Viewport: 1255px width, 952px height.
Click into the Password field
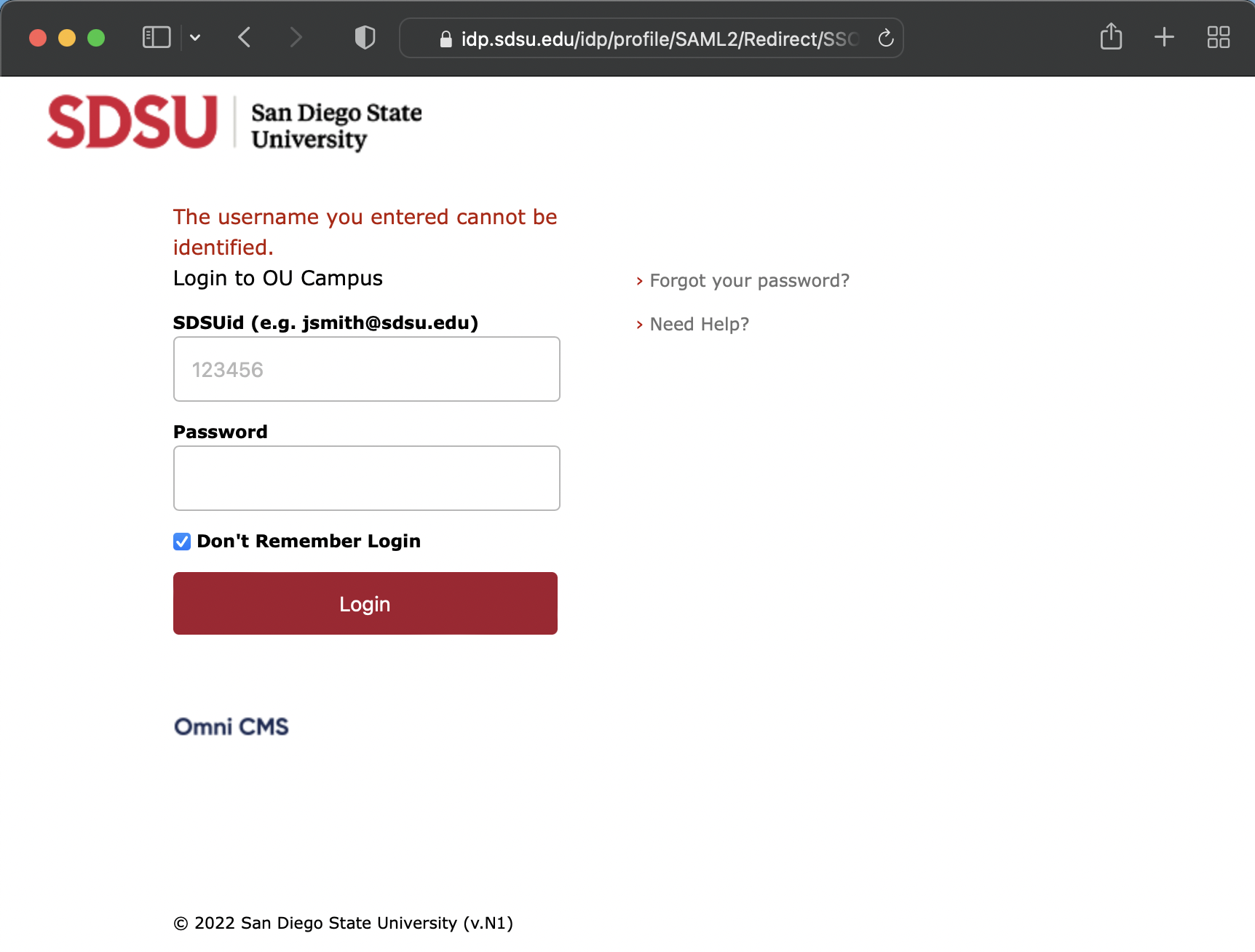click(367, 478)
